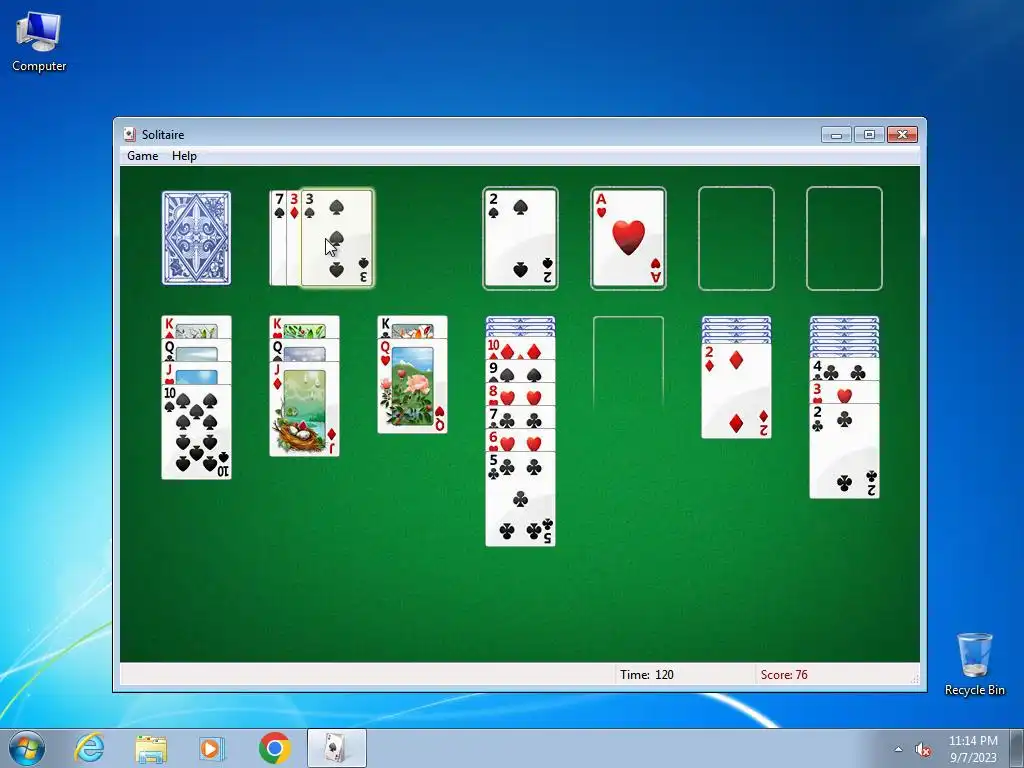
Task: Open Windows Media Player from taskbar
Action: click(x=212, y=748)
